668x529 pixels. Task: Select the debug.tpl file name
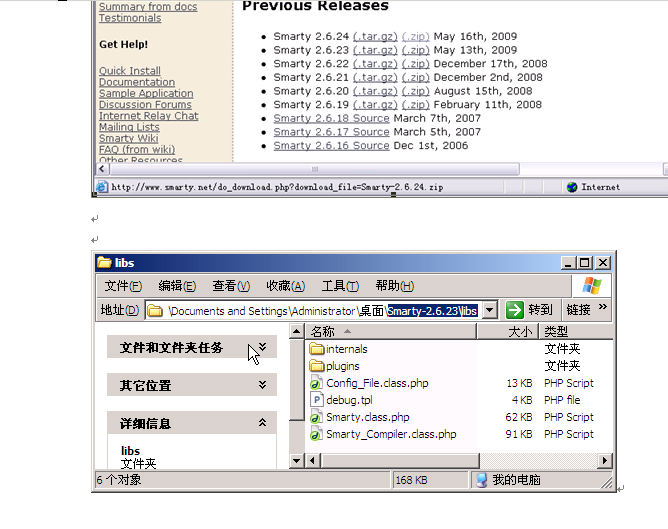click(349, 400)
